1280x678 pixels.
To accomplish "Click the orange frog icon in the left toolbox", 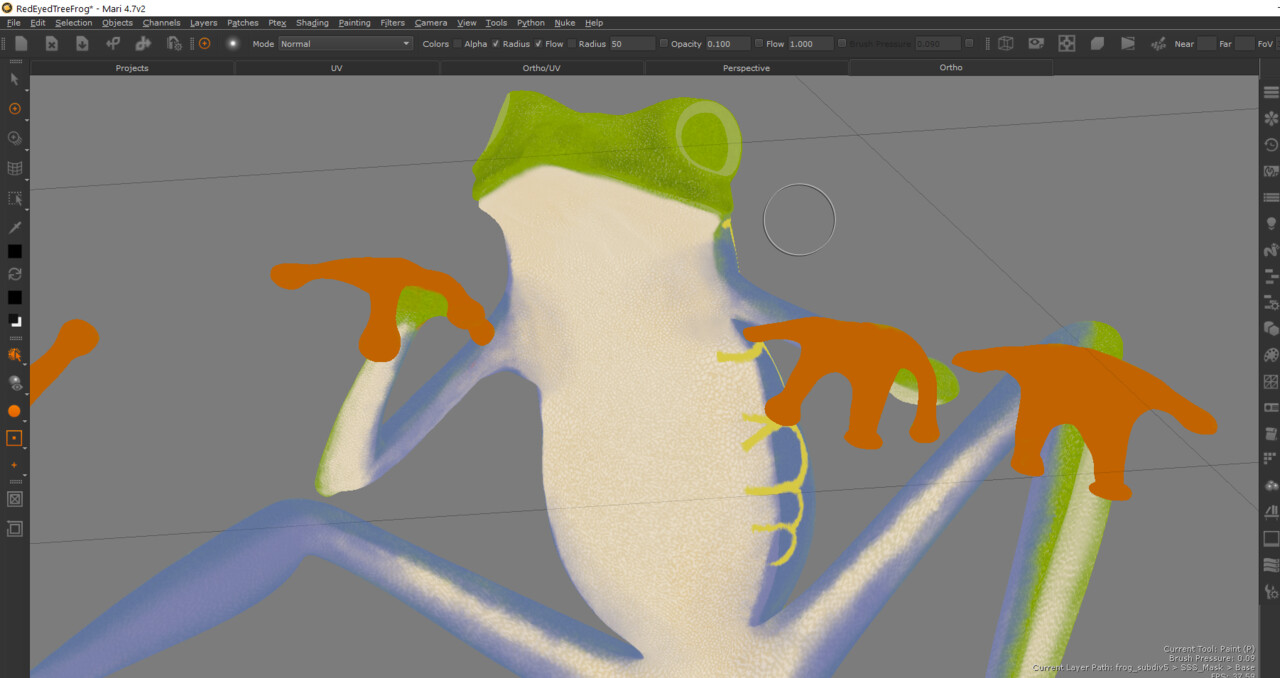I will 15,354.
